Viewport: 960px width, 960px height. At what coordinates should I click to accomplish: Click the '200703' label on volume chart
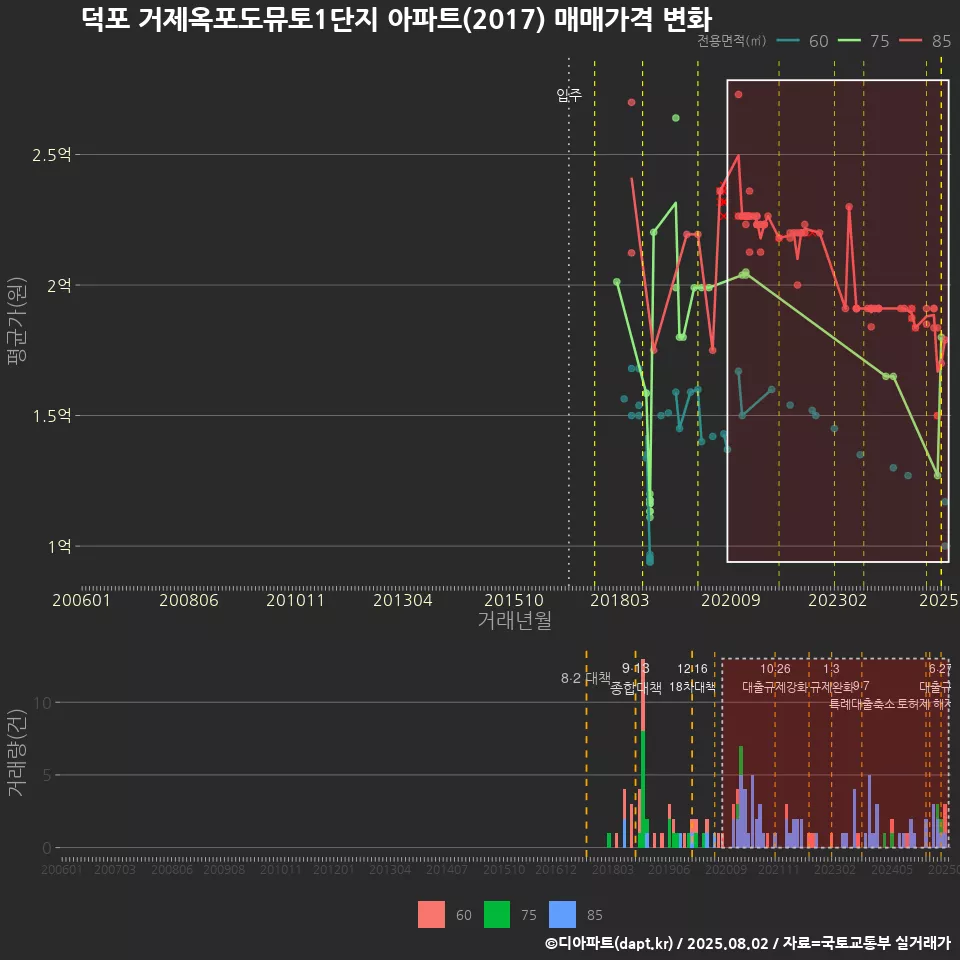point(115,869)
